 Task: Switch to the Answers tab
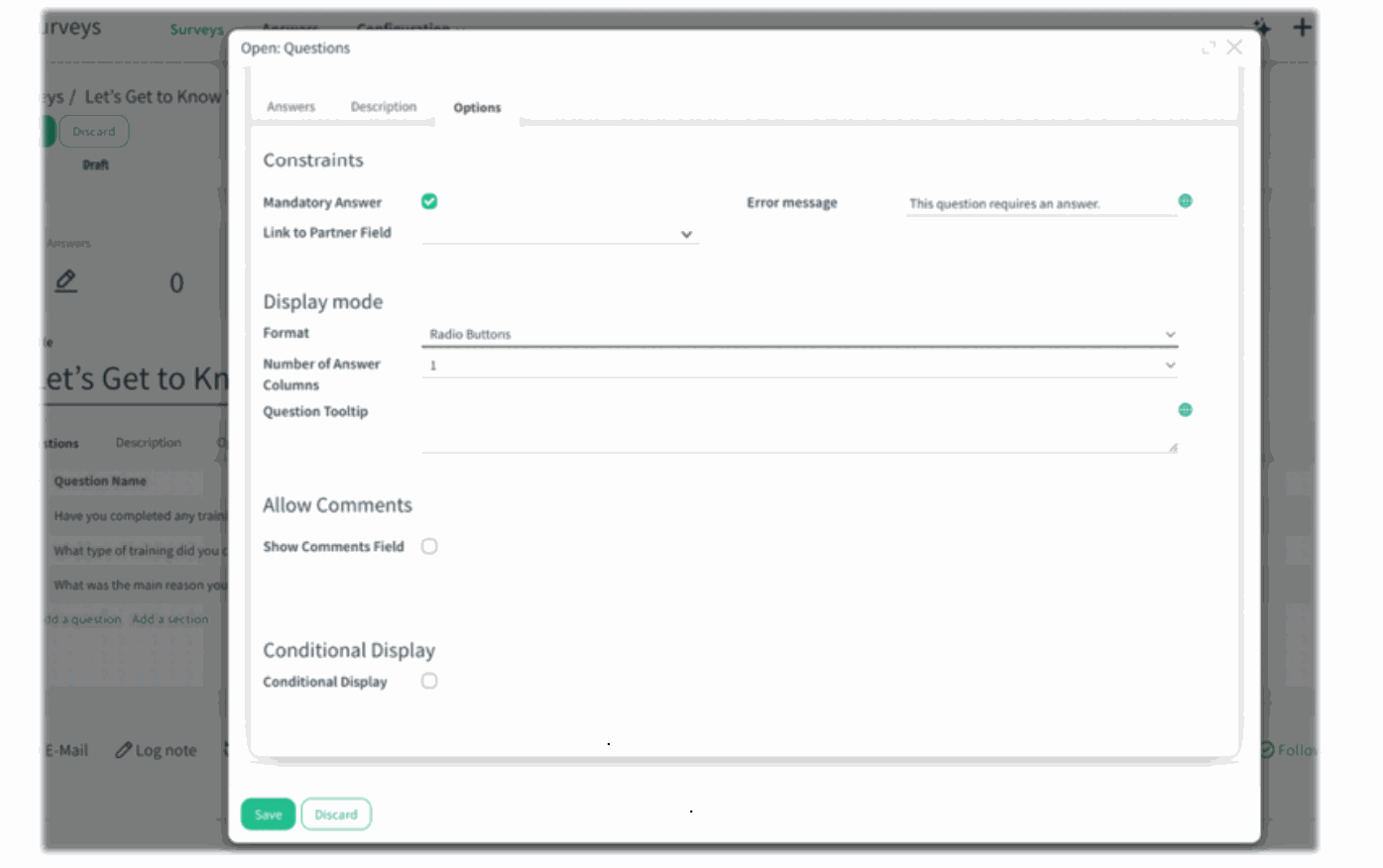[290, 107]
